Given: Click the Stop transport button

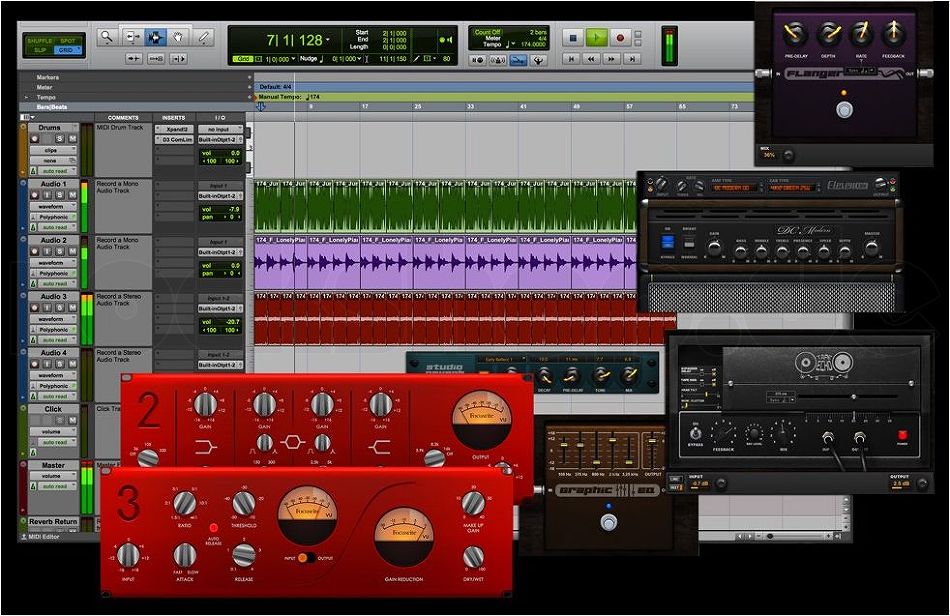Looking at the screenshot, I should [x=572, y=38].
